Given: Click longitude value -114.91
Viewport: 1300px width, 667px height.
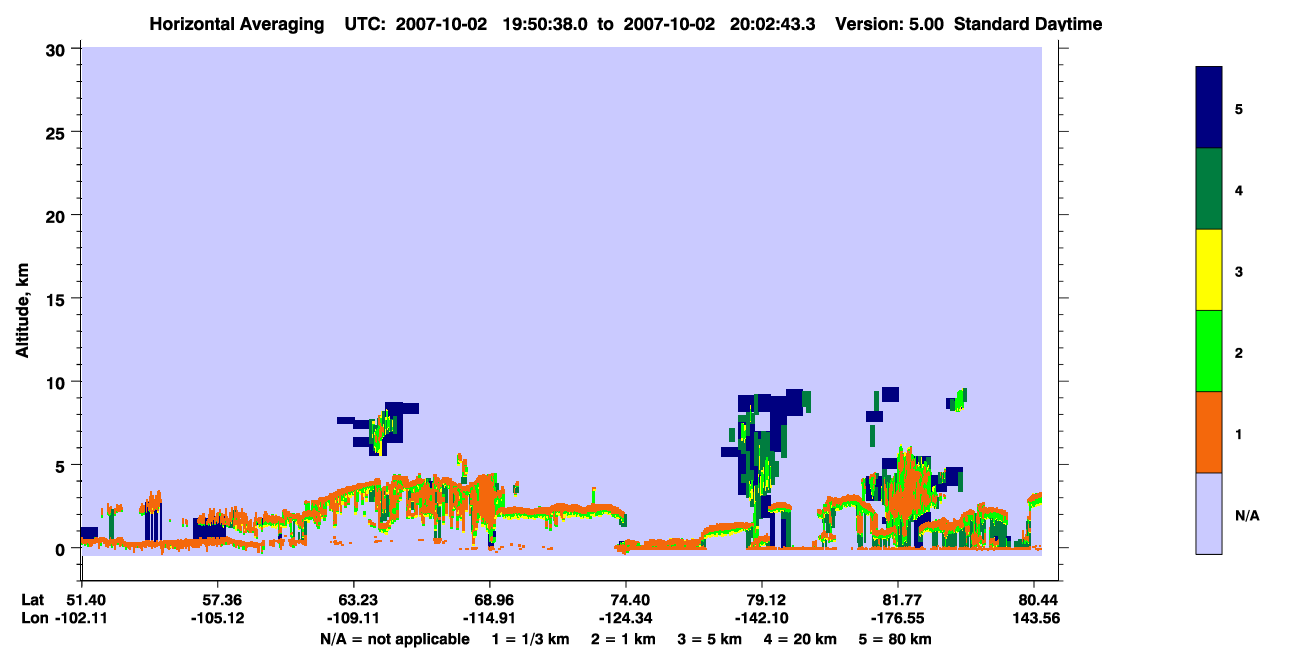Looking at the screenshot, I should 490,618.
